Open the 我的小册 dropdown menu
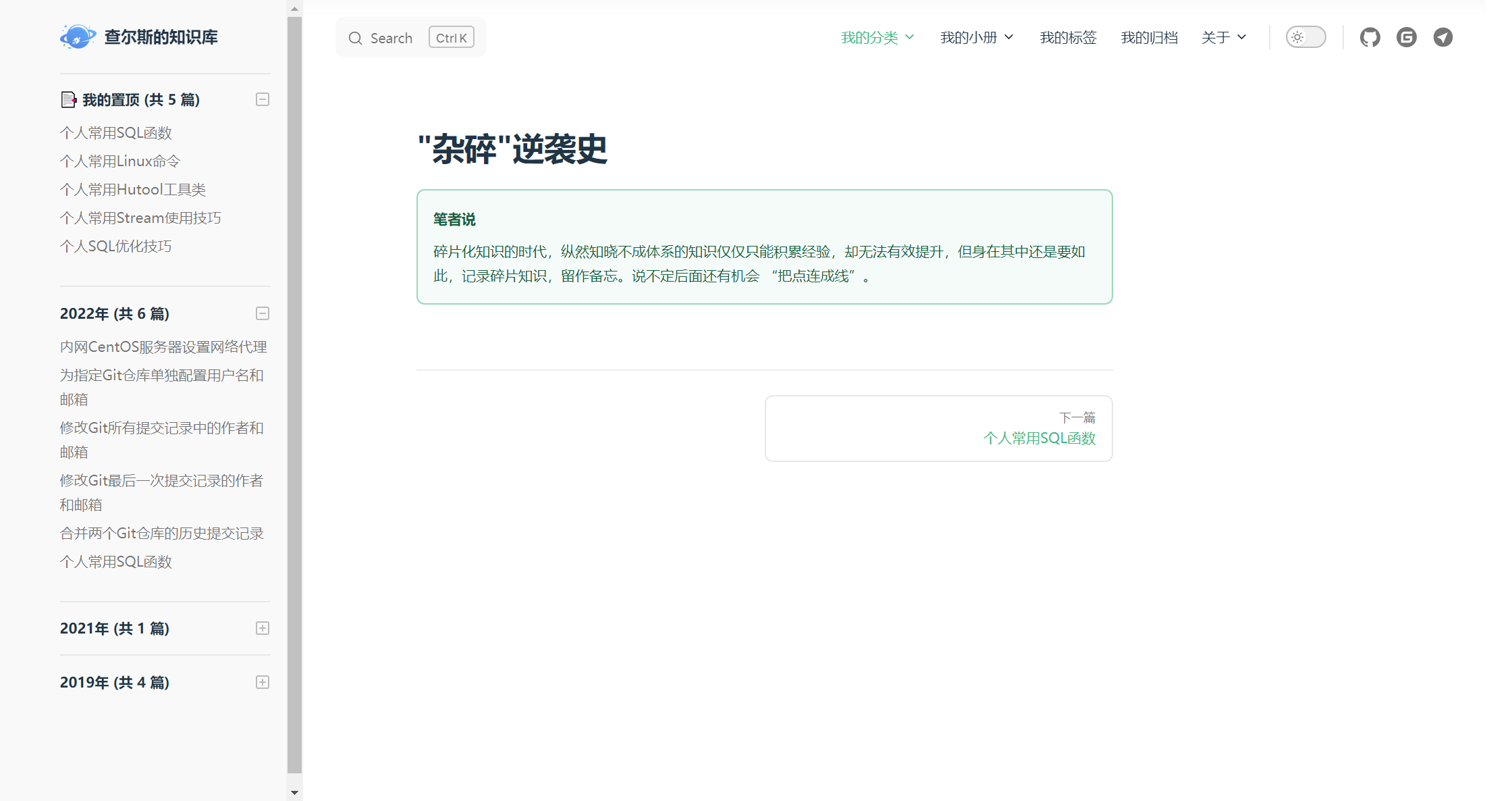Image resolution: width=1512 pixels, height=801 pixels. point(976,37)
